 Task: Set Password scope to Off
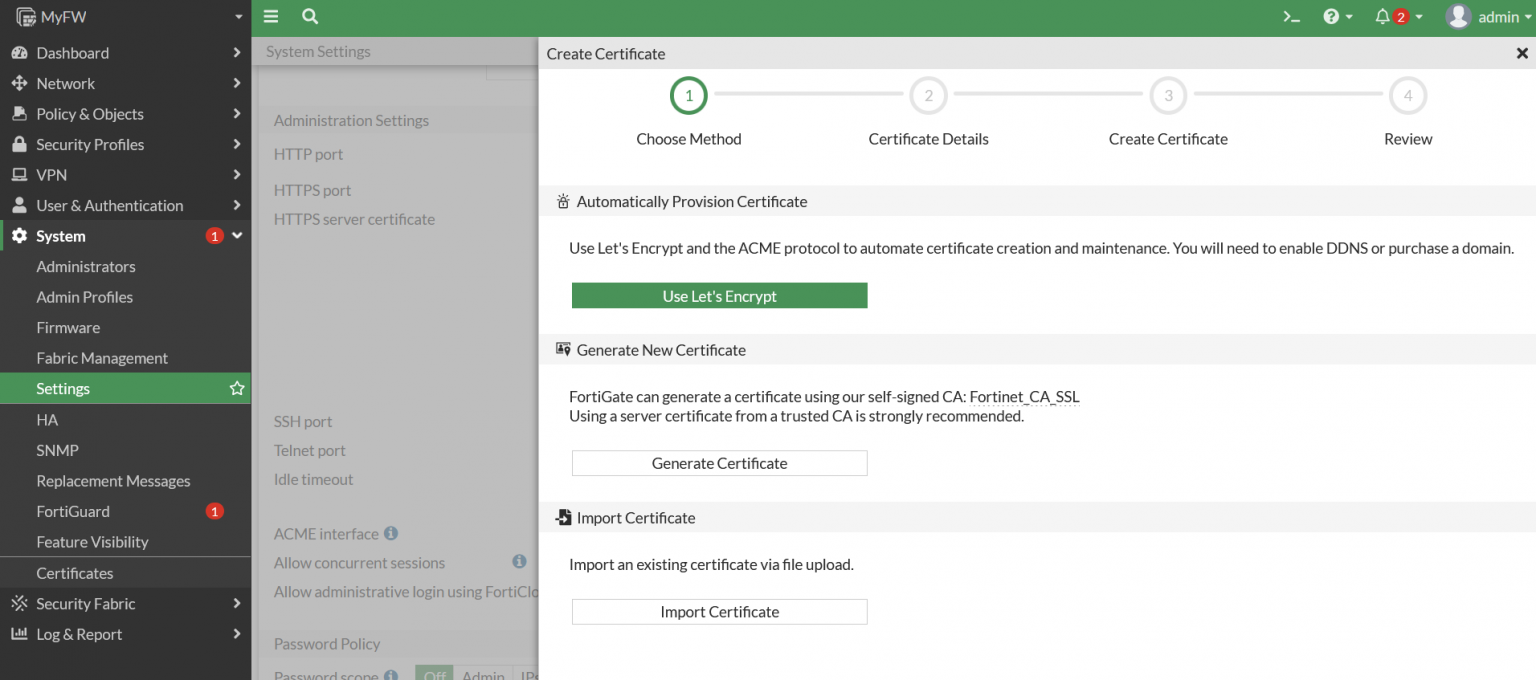pyautogui.click(x=433, y=675)
